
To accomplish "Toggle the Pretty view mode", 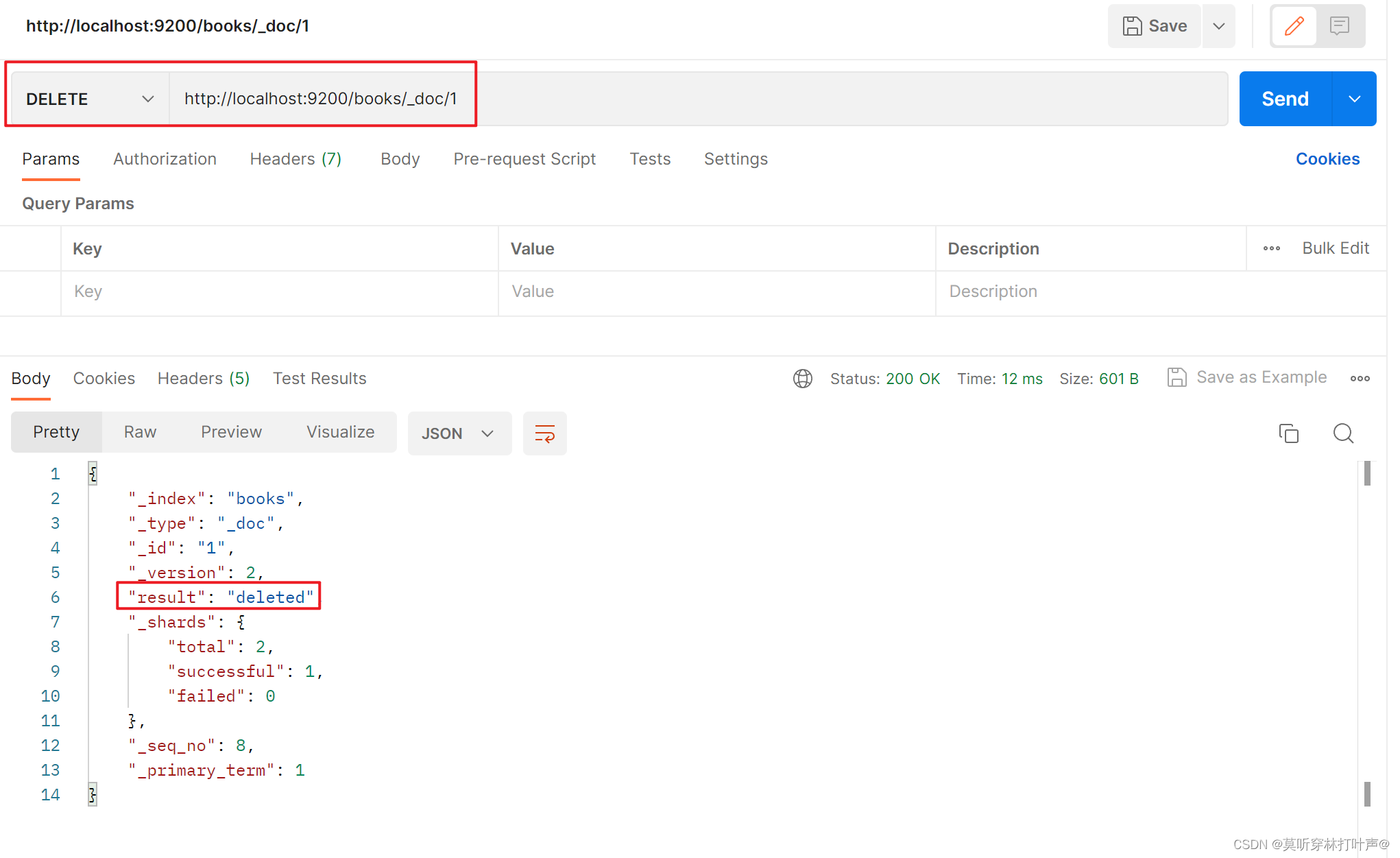I will click(x=55, y=432).
